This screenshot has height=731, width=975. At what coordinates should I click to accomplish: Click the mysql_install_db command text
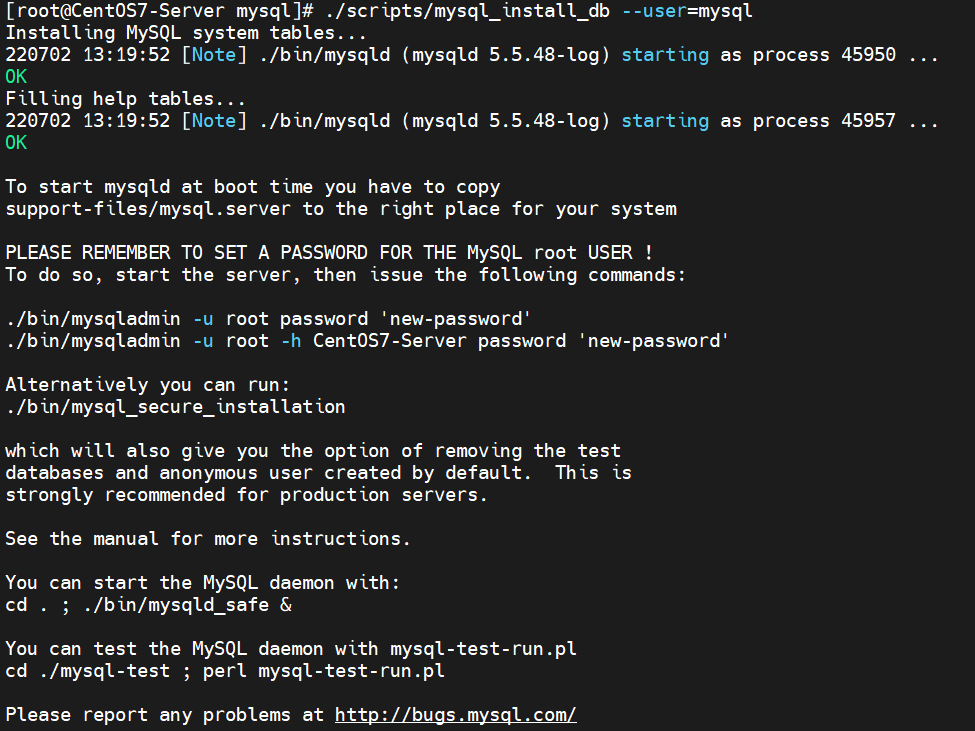point(468,11)
